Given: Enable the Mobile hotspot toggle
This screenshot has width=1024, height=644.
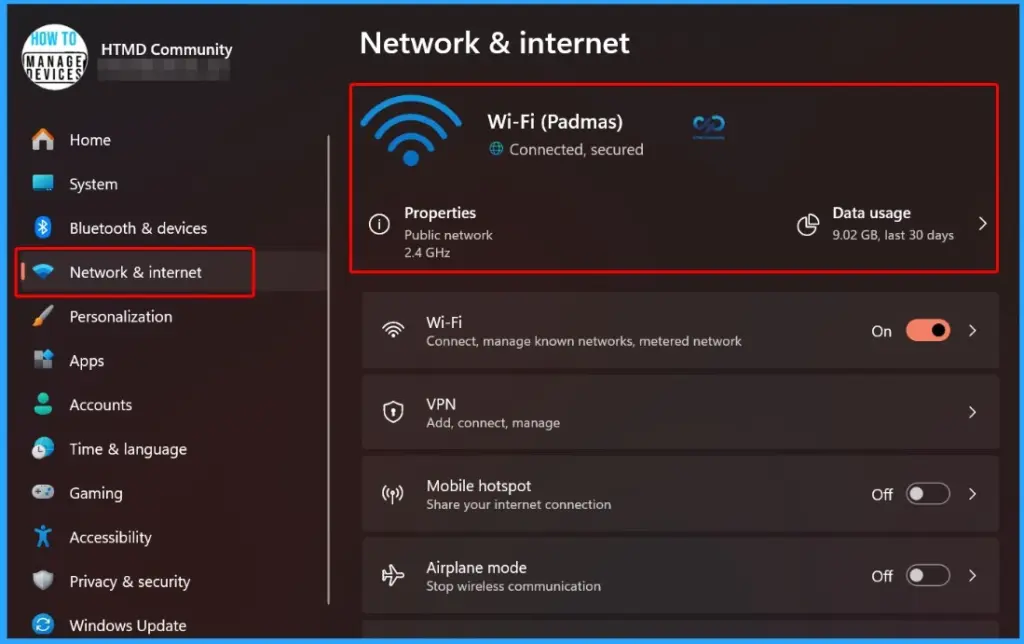Looking at the screenshot, I should coord(927,494).
